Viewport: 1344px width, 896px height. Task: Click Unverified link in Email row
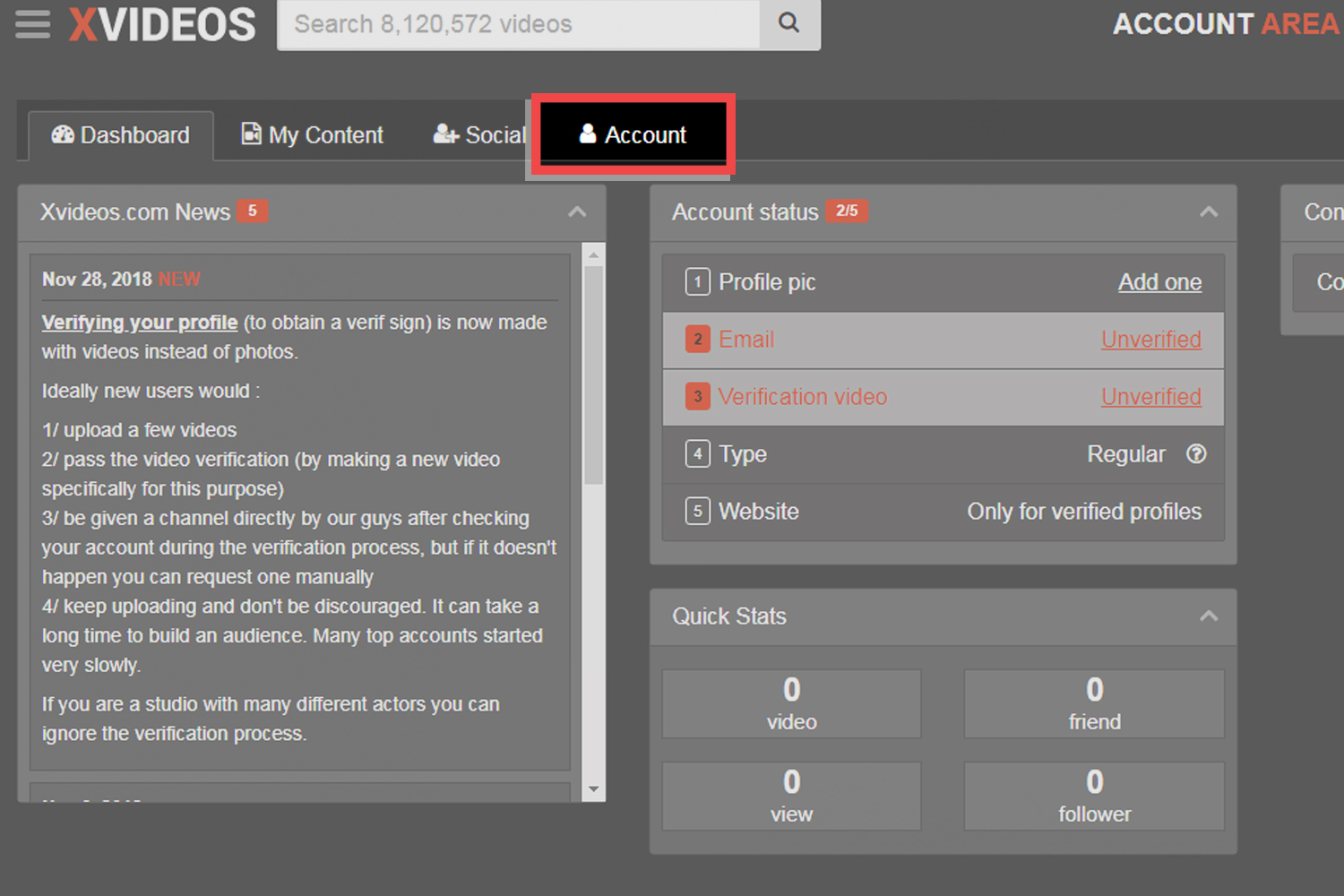click(x=1151, y=340)
